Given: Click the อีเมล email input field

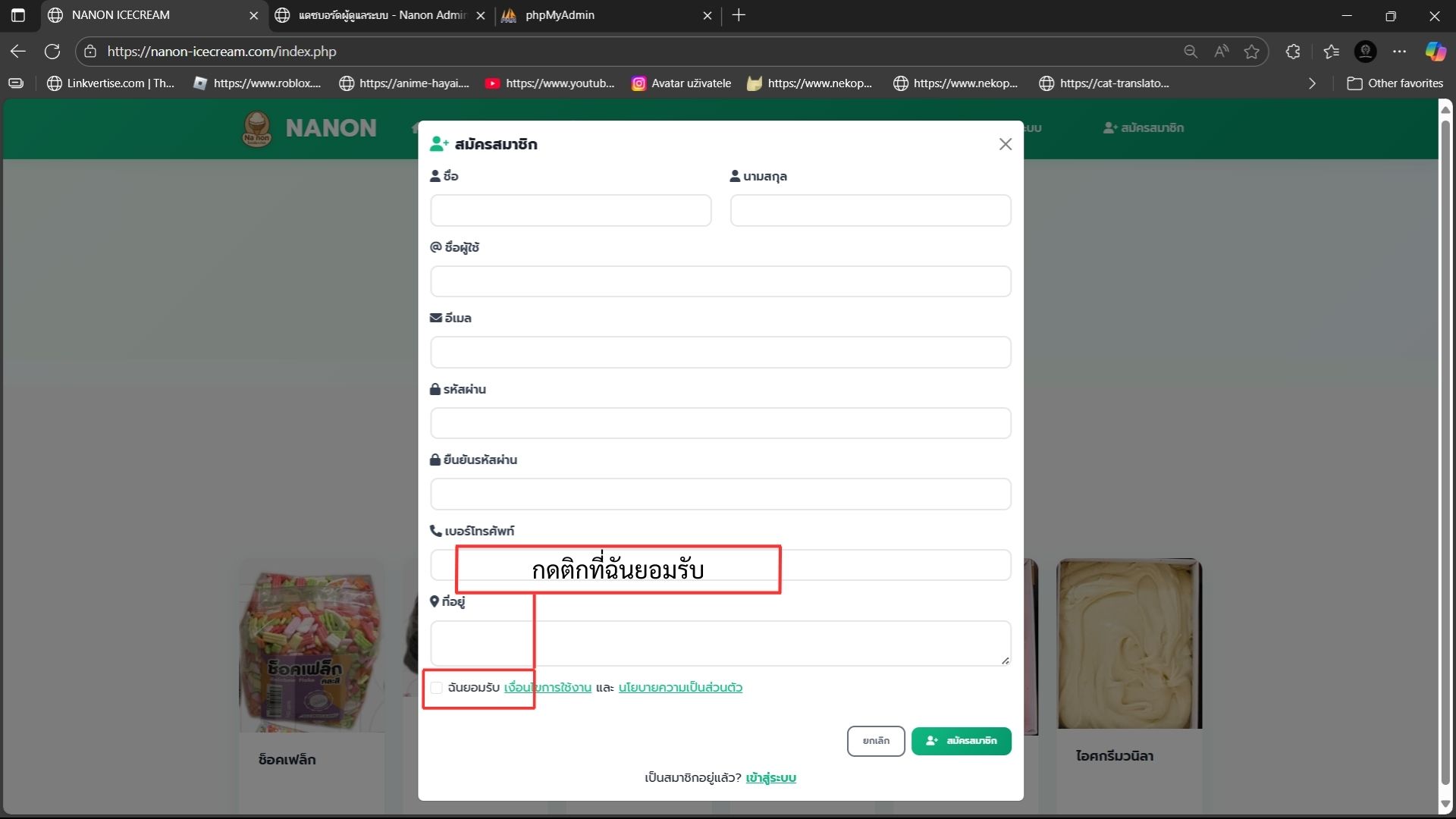Looking at the screenshot, I should (x=720, y=353).
